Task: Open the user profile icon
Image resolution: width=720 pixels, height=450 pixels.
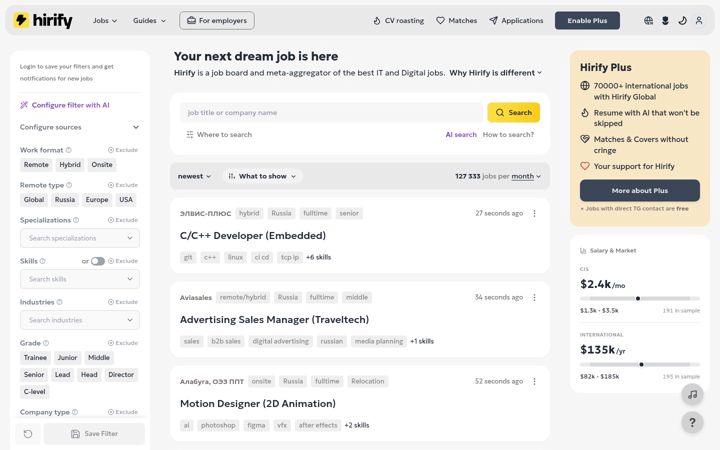Action: click(699, 21)
